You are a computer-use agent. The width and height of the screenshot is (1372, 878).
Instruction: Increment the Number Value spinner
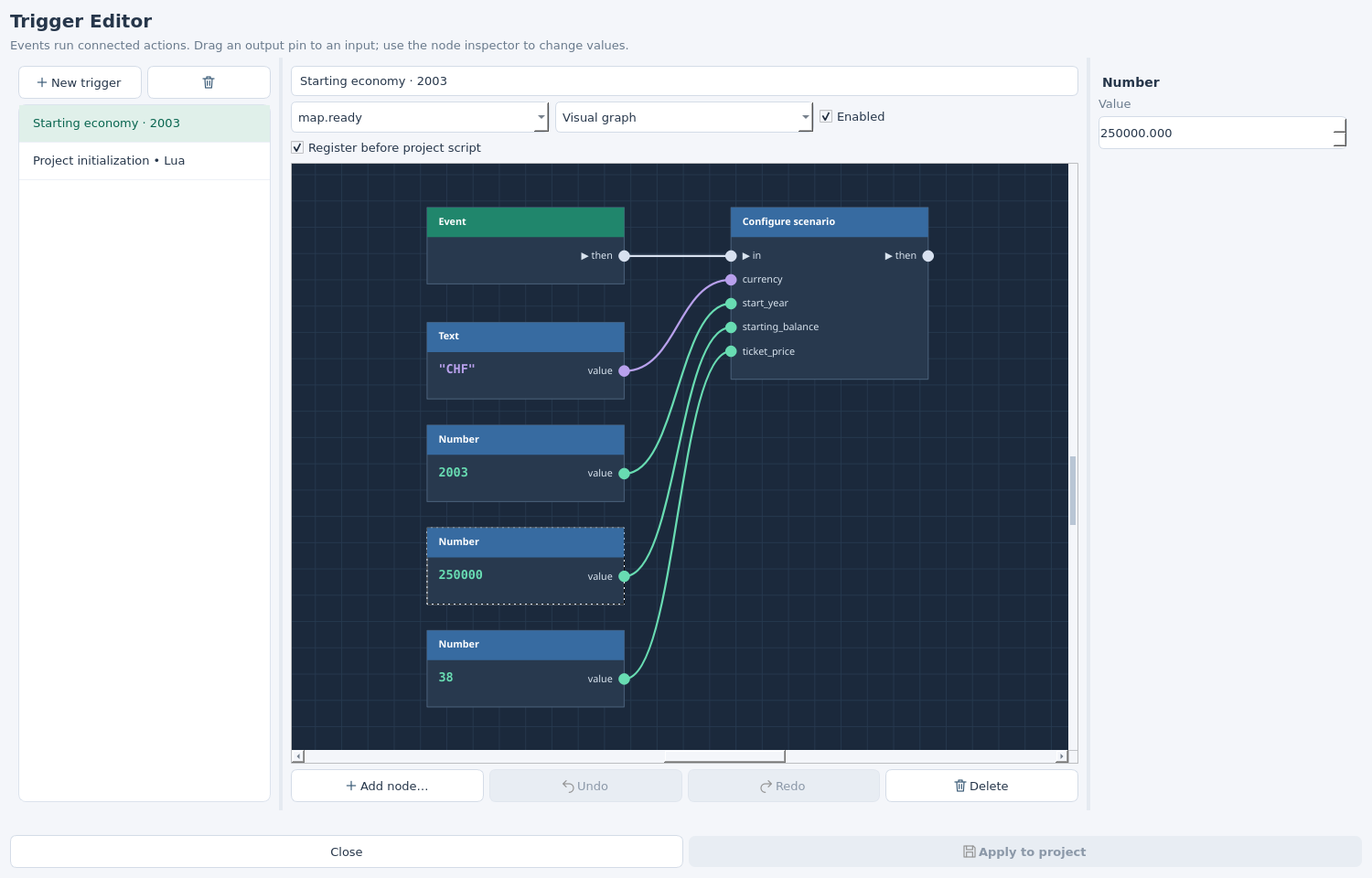[x=1340, y=125]
